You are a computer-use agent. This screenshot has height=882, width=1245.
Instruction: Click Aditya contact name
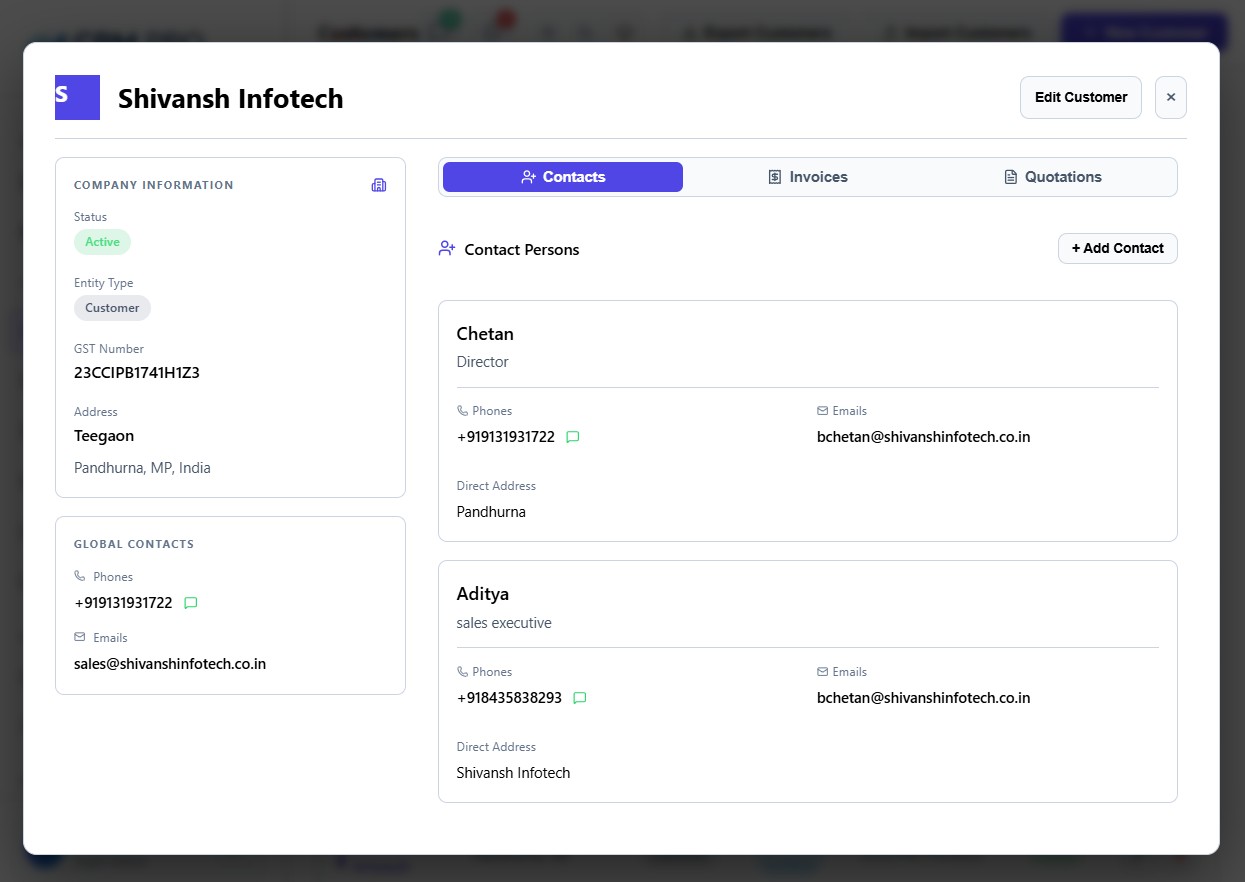(483, 594)
